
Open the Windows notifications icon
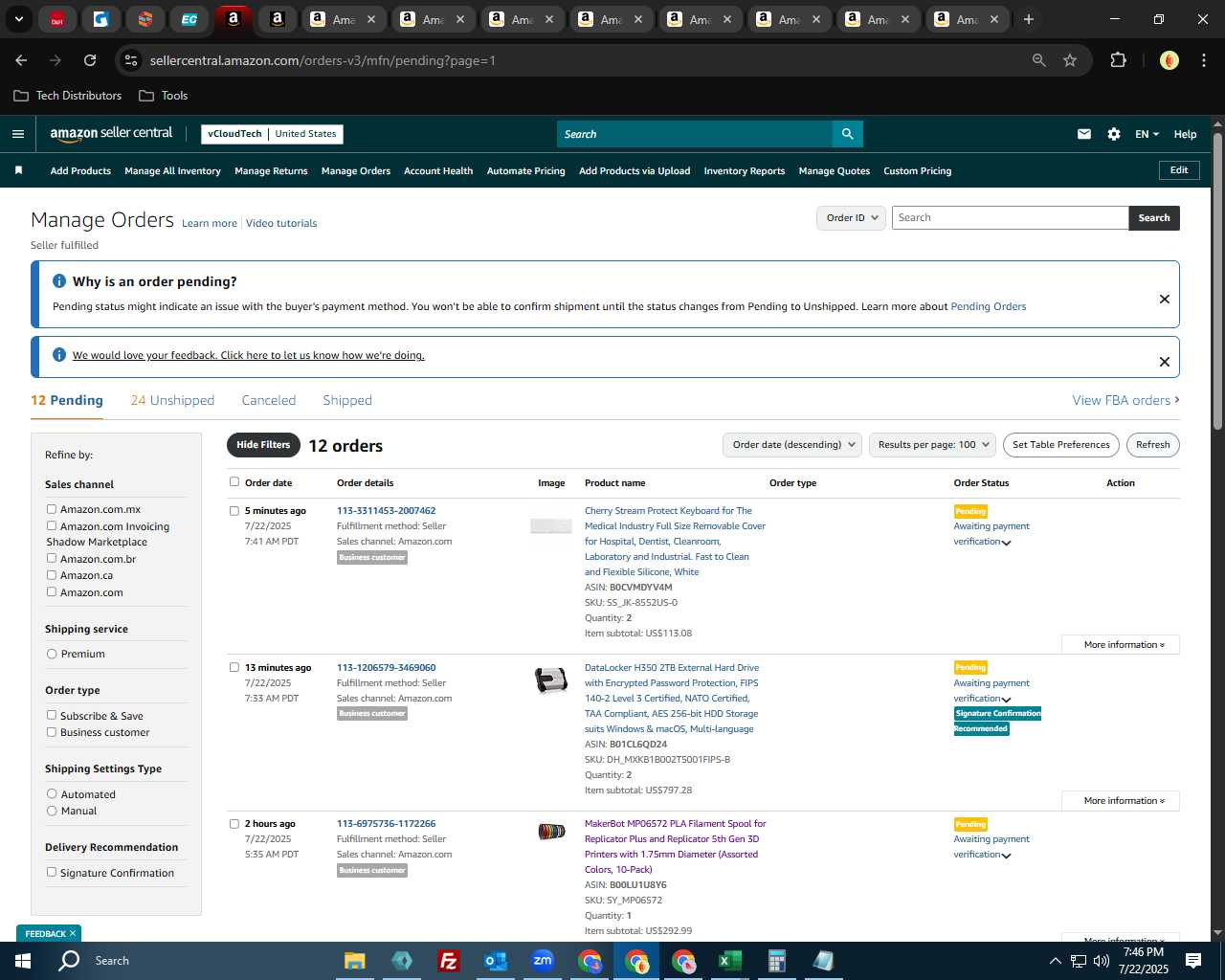(x=1193, y=961)
